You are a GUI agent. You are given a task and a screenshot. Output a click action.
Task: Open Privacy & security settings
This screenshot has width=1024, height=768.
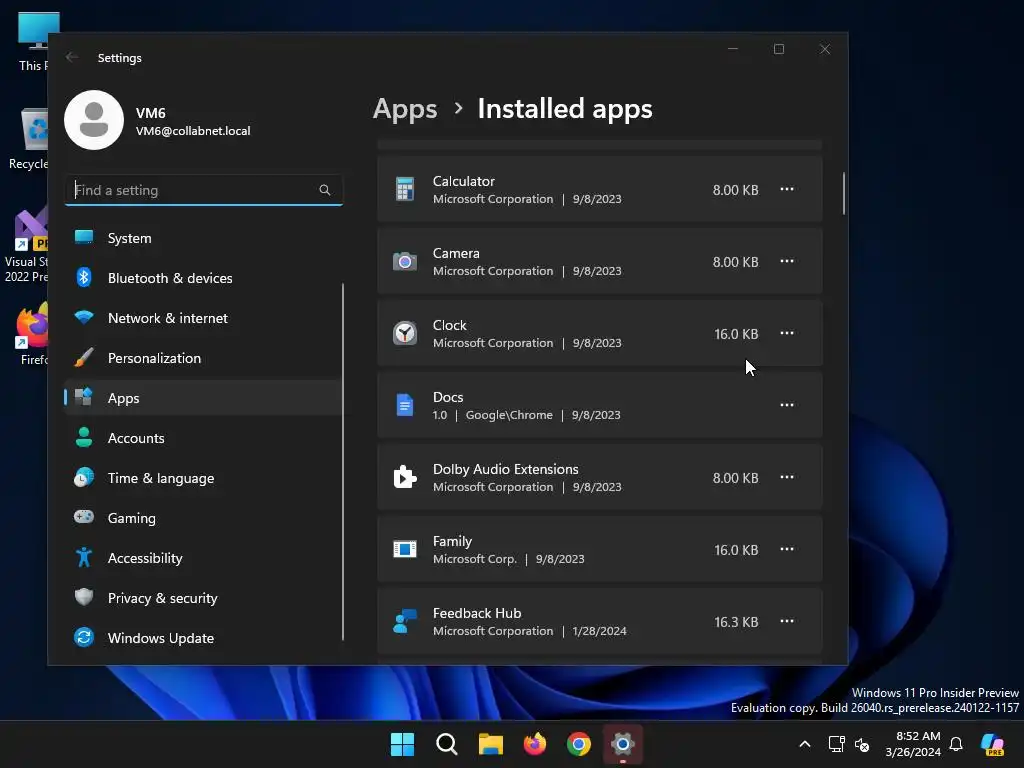[203, 598]
